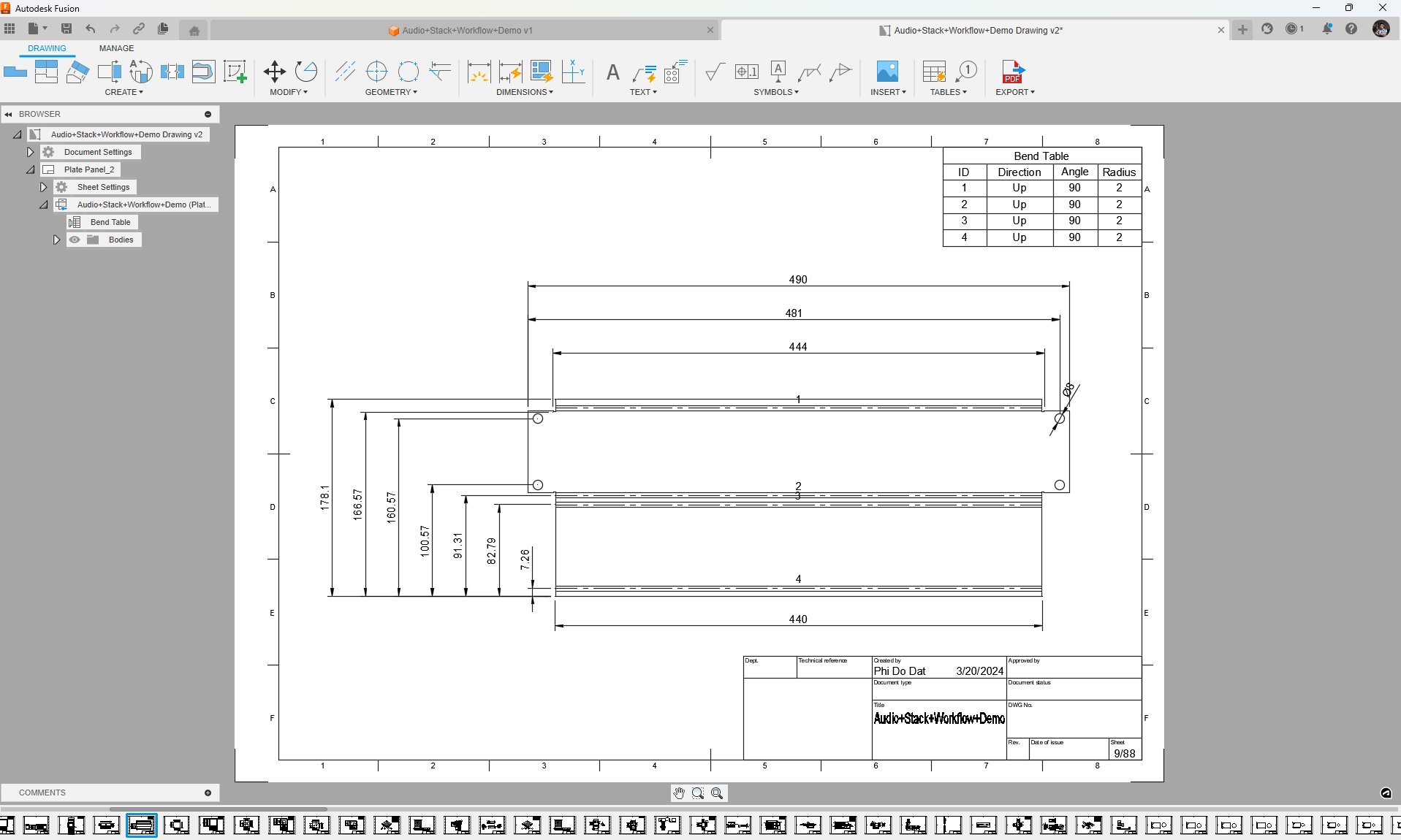The width and height of the screenshot is (1401, 840).
Task: Expand the Bodies folder node
Action: coord(56,240)
